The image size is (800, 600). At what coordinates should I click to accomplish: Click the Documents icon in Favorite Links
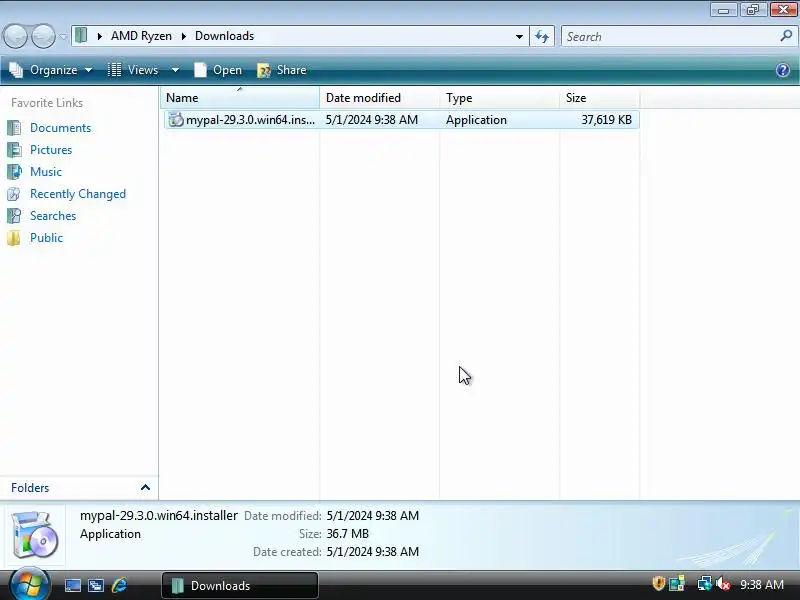pos(14,128)
